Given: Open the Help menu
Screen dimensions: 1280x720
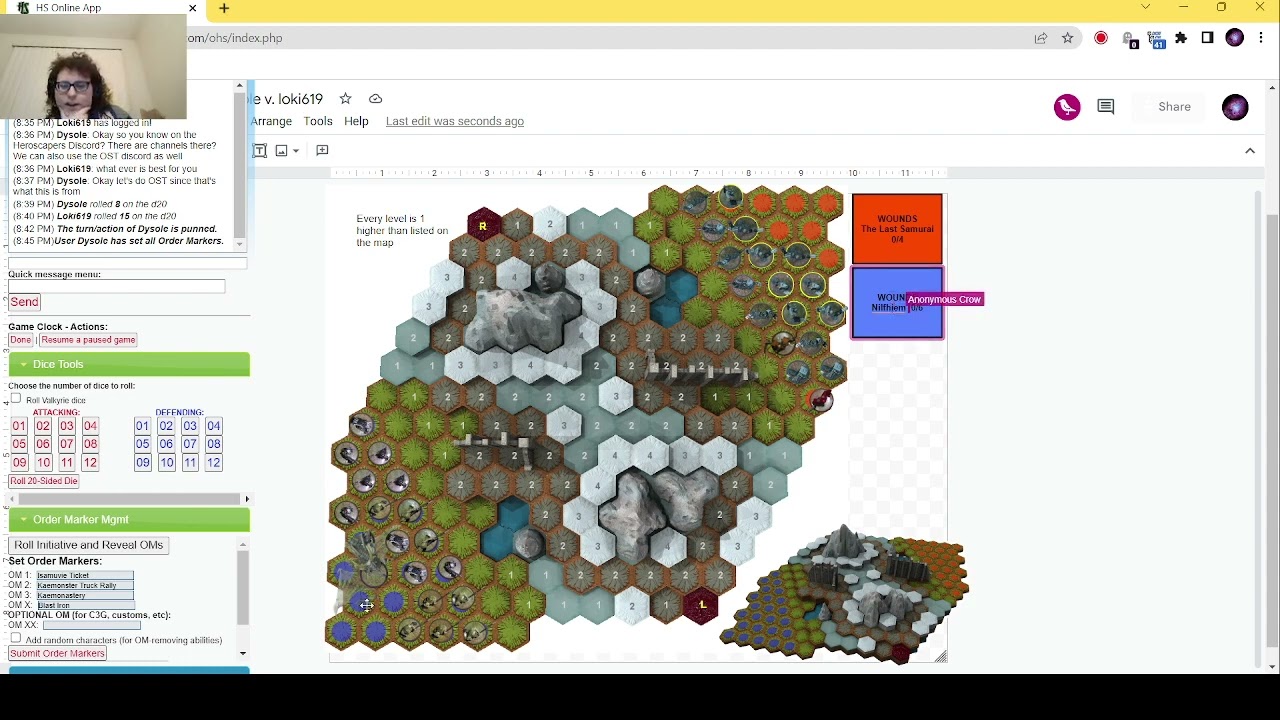Looking at the screenshot, I should point(356,121).
